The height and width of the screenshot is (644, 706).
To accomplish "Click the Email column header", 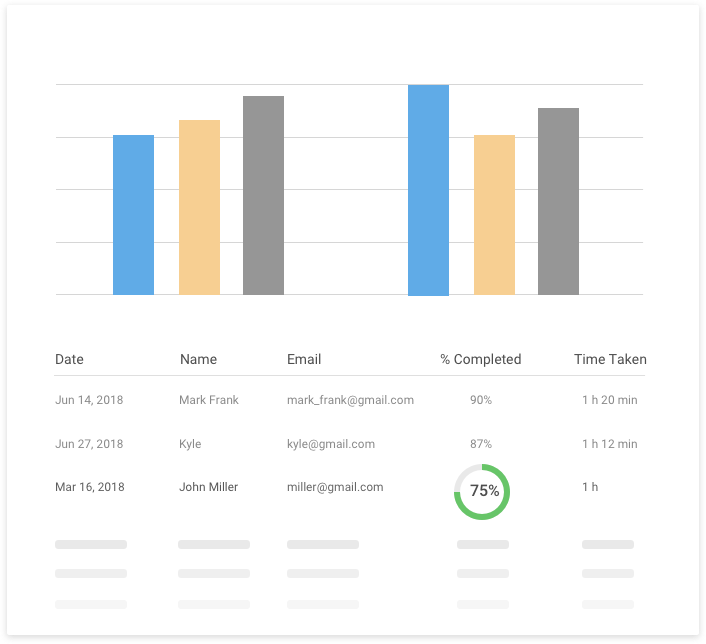I will tap(304, 359).
